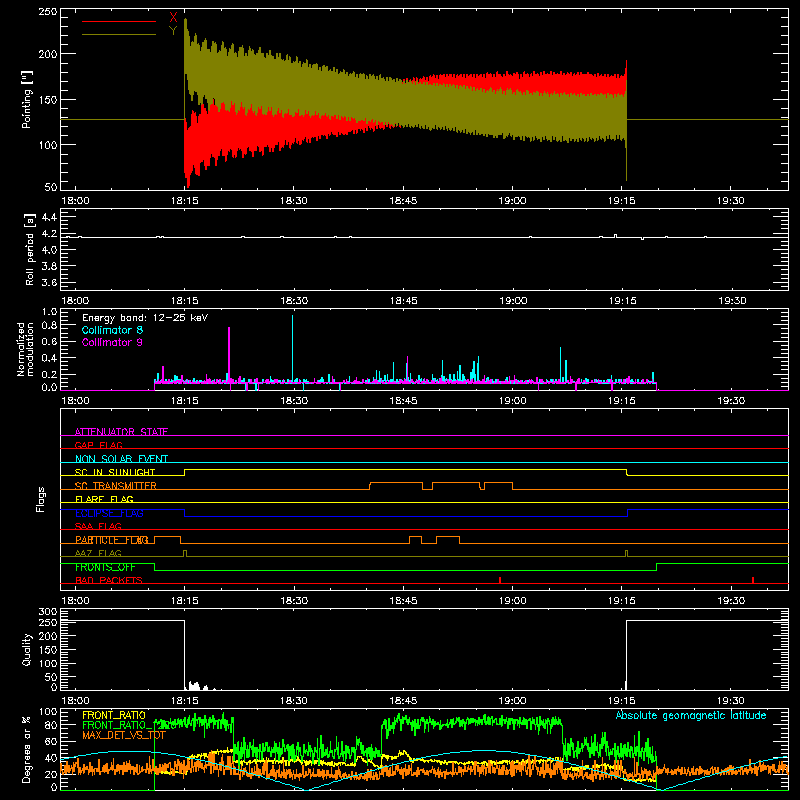Click the "Quality" vertical axis title
The height and width of the screenshot is (800, 800).
click(27, 649)
